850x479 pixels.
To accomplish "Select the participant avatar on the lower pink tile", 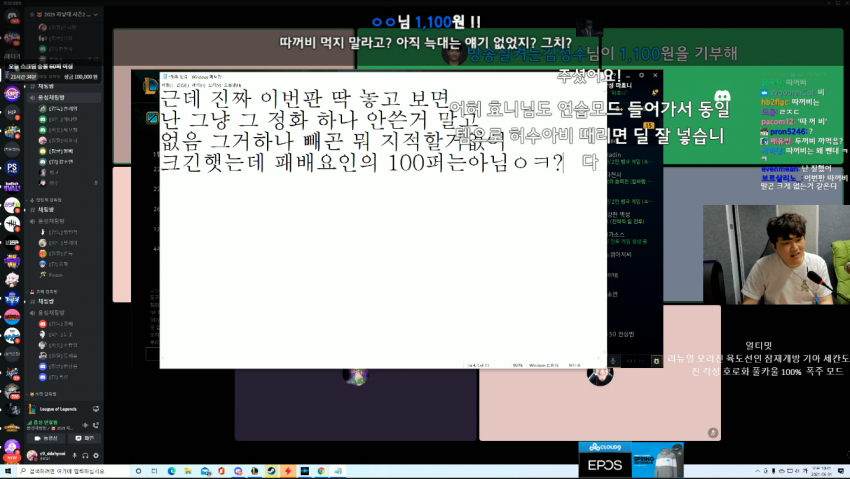I will [600, 375].
